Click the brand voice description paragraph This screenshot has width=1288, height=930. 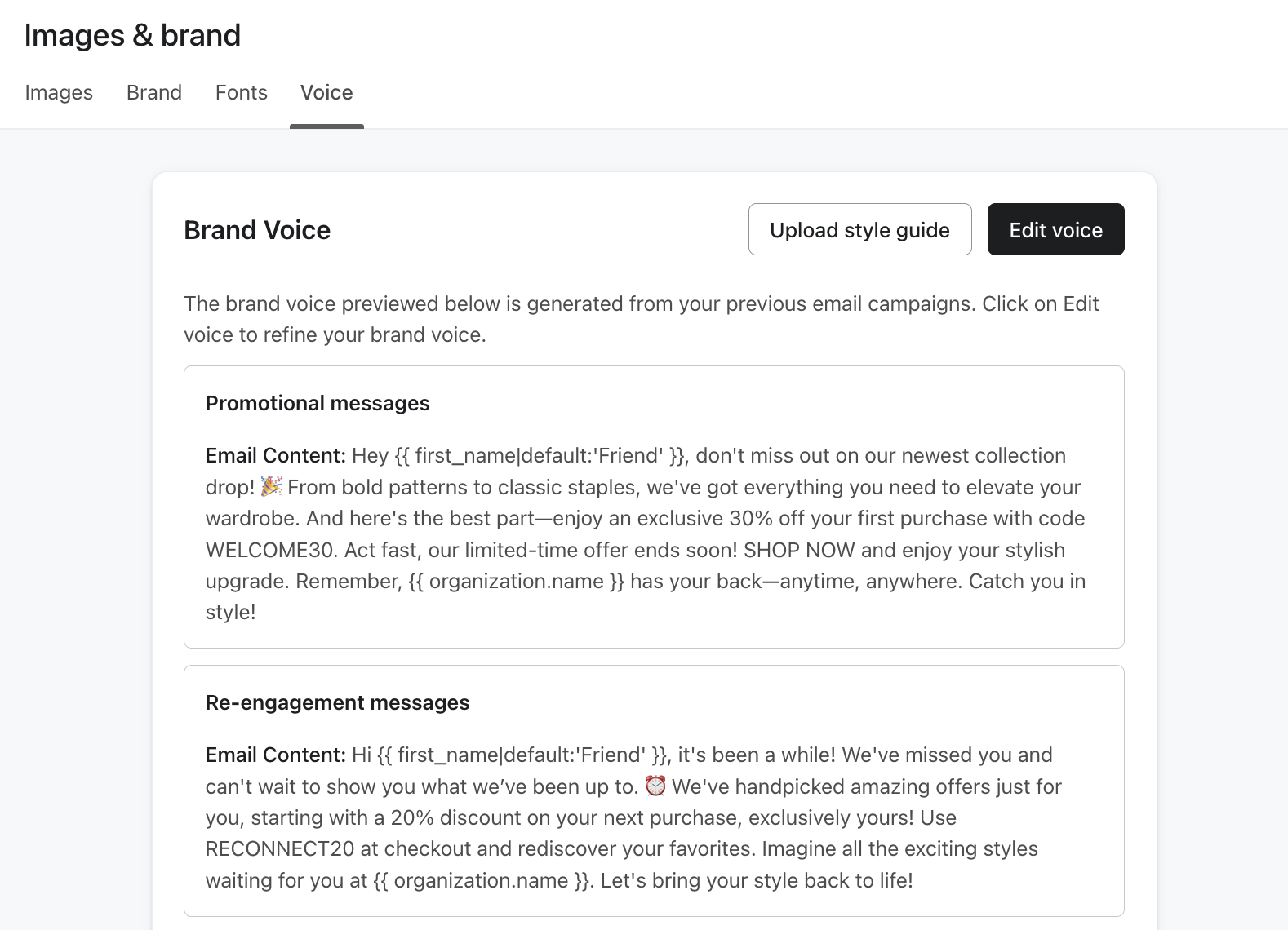pyautogui.click(x=642, y=318)
